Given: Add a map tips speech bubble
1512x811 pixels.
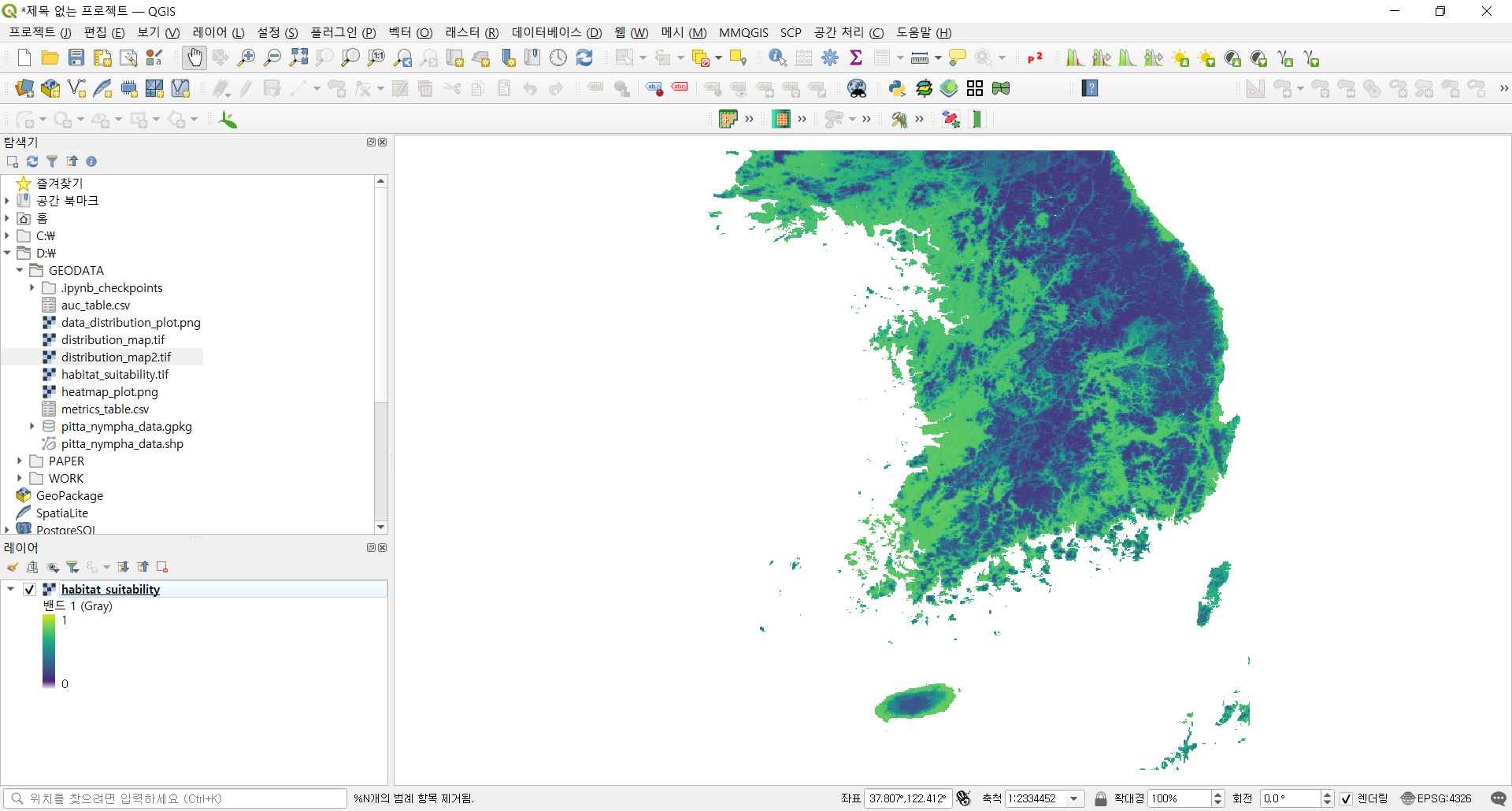Looking at the screenshot, I should point(958,57).
